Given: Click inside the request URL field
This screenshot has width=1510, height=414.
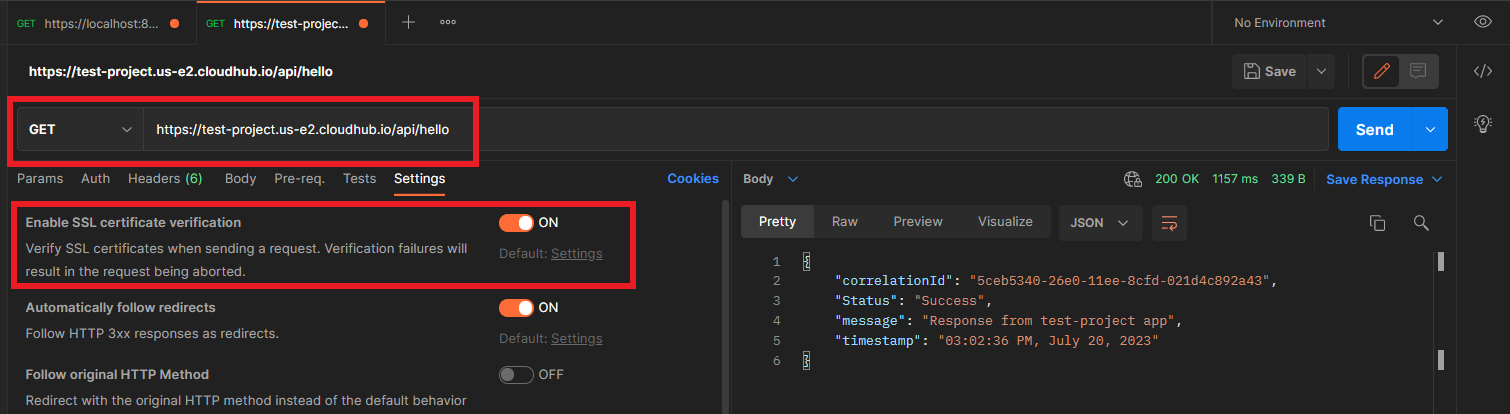Looking at the screenshot, I should coord(700,130).
